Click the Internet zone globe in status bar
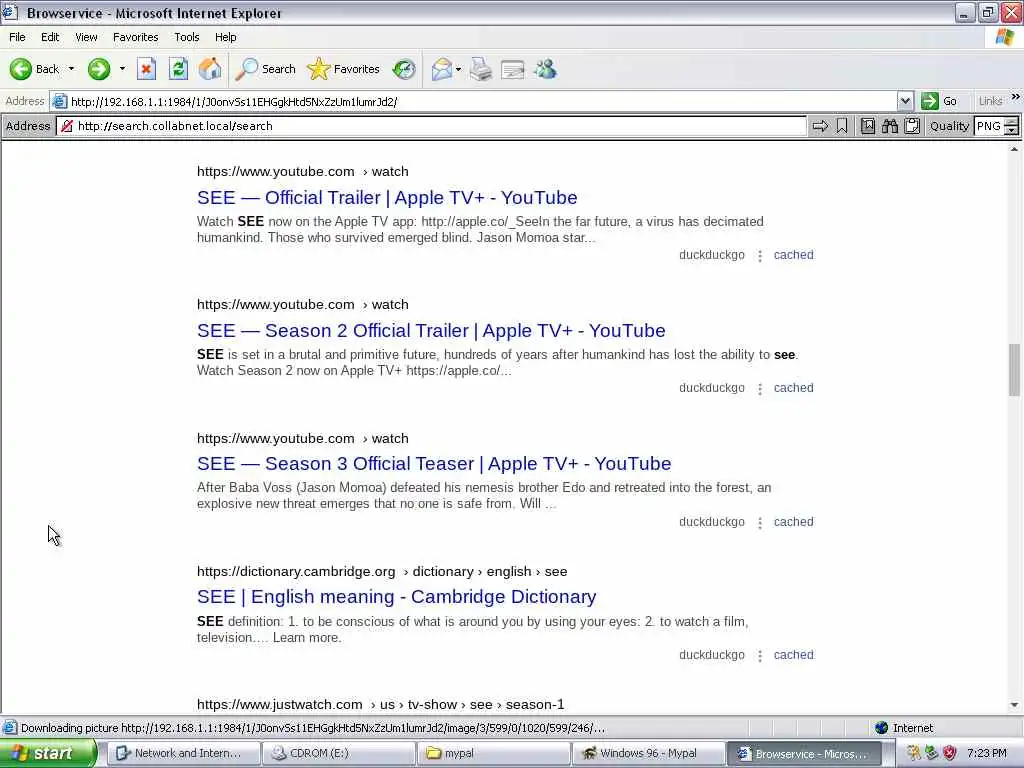Image resolution: width=1024 pixels, height=768 pixels. [x=882, y=728]
